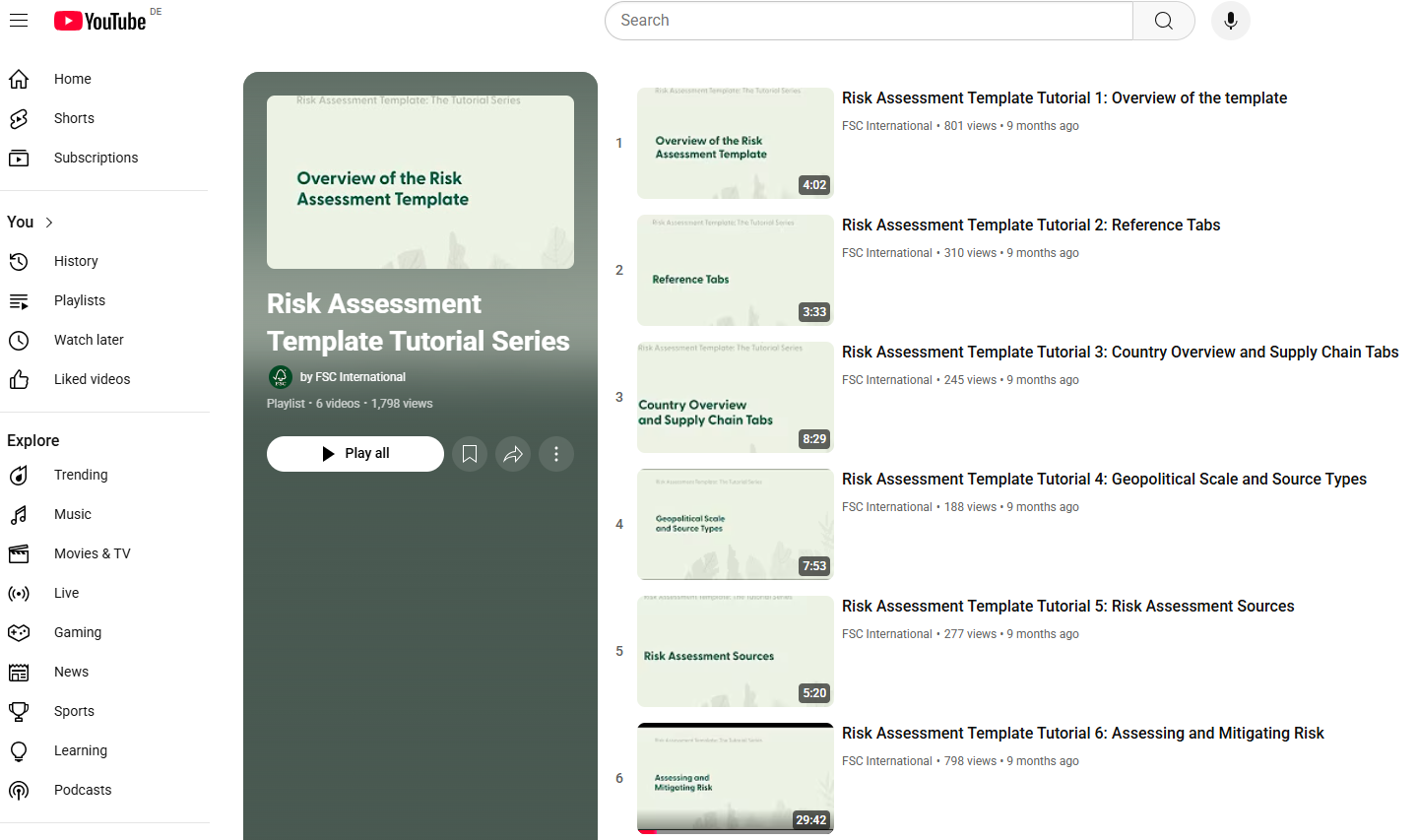Click the News icon
Screen dimensions: 1418x840
click(x=19, y=672)
